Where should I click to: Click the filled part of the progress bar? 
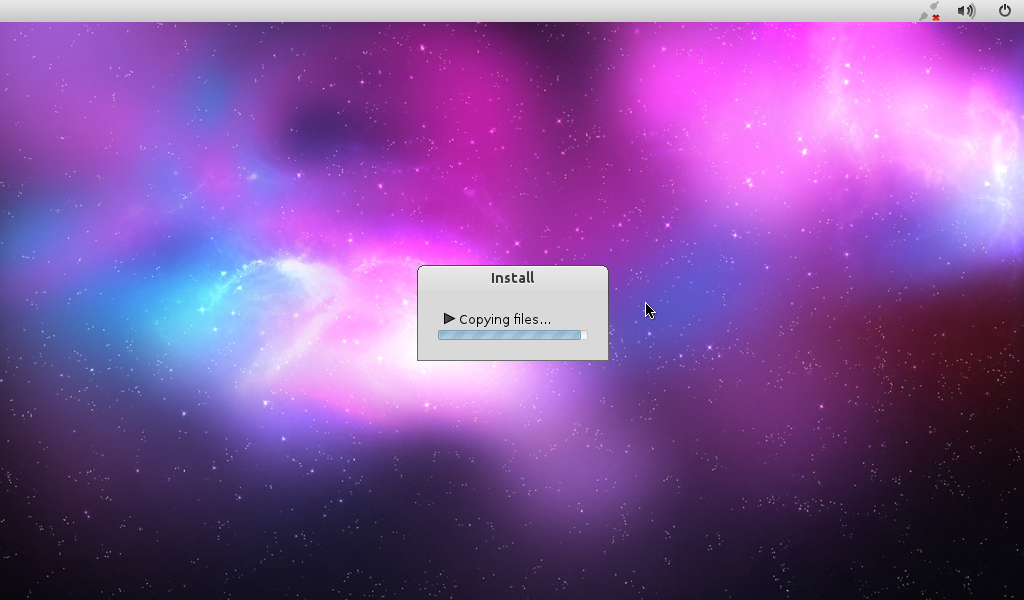508,335
